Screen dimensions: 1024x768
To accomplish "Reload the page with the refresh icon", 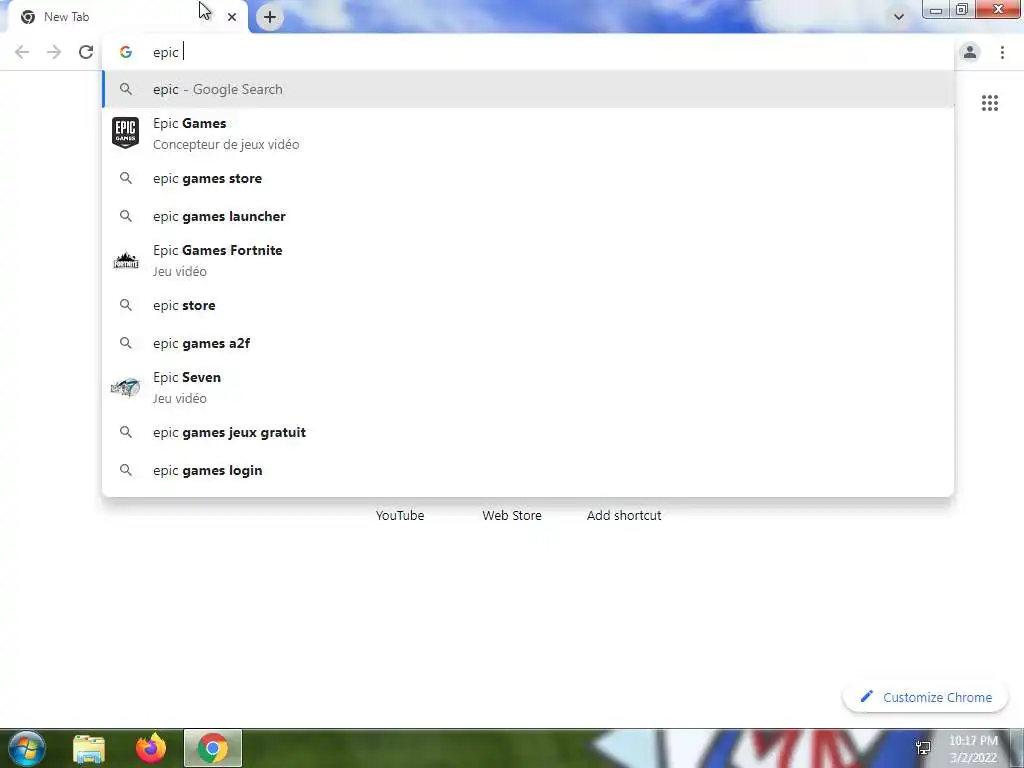I will click(x=86, y=52).
